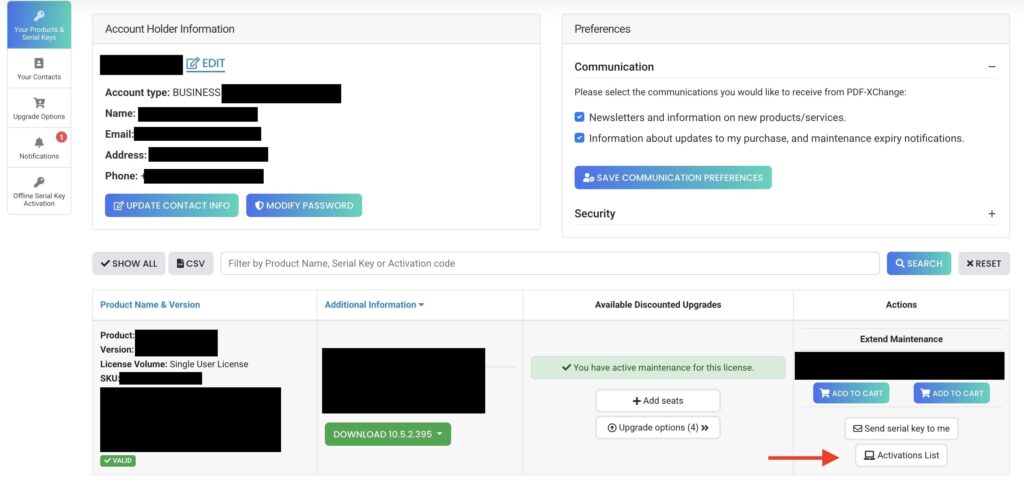This screenshot has height=491, width=1024.
Task: Collapse the Communication section
Action: (991, 67)
